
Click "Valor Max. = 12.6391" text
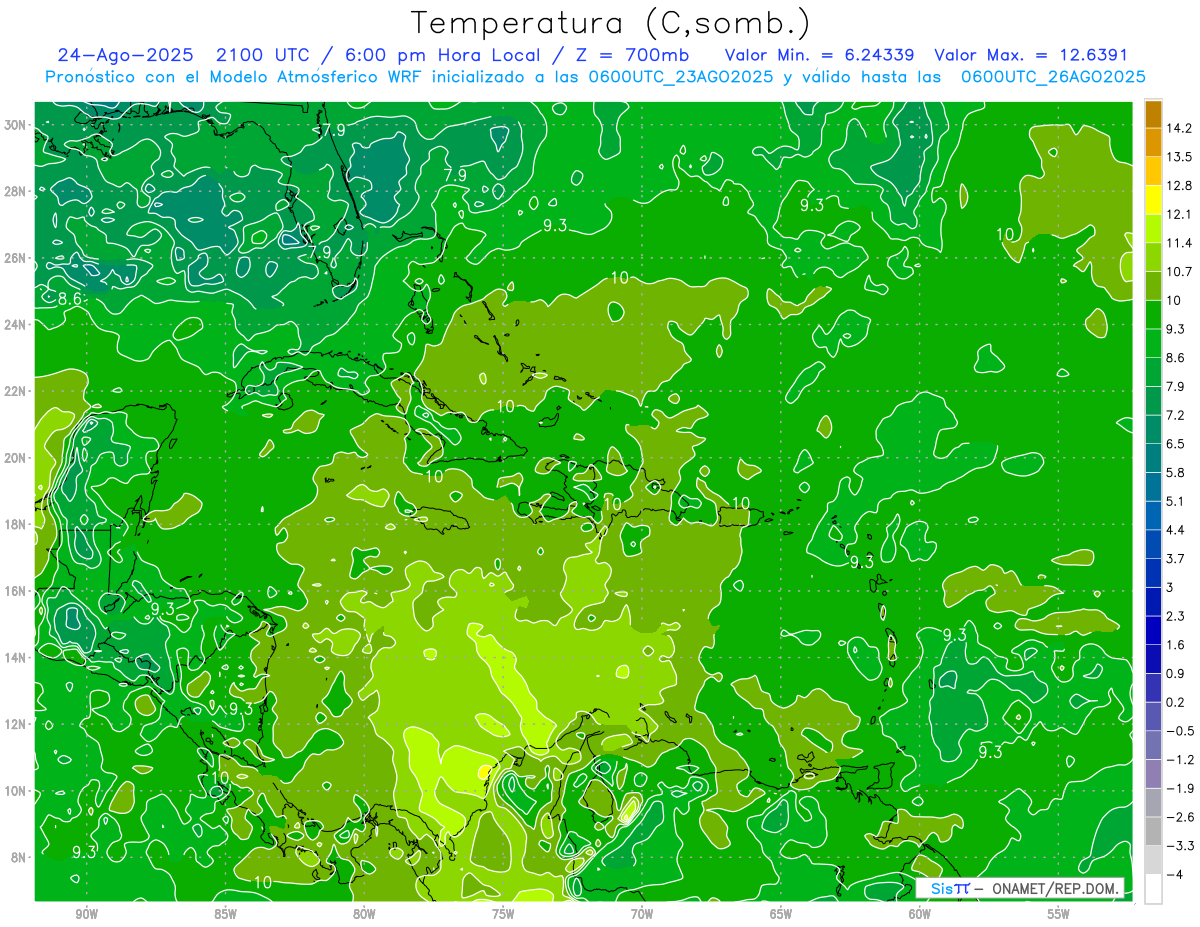(1031, 55)
